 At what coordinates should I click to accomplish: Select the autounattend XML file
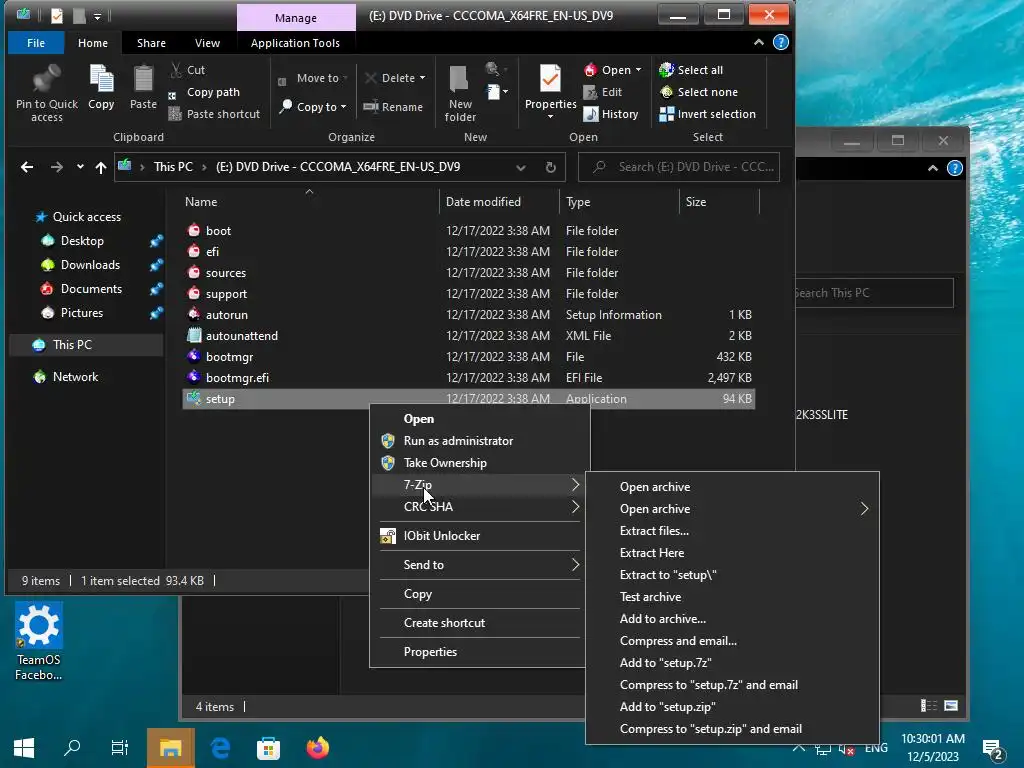tap(468, 336)
